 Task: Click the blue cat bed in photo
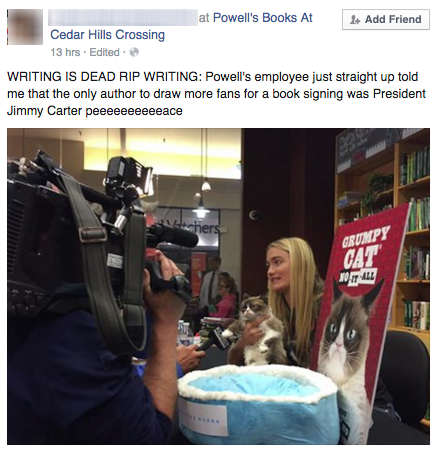click(x=258, y=403)
